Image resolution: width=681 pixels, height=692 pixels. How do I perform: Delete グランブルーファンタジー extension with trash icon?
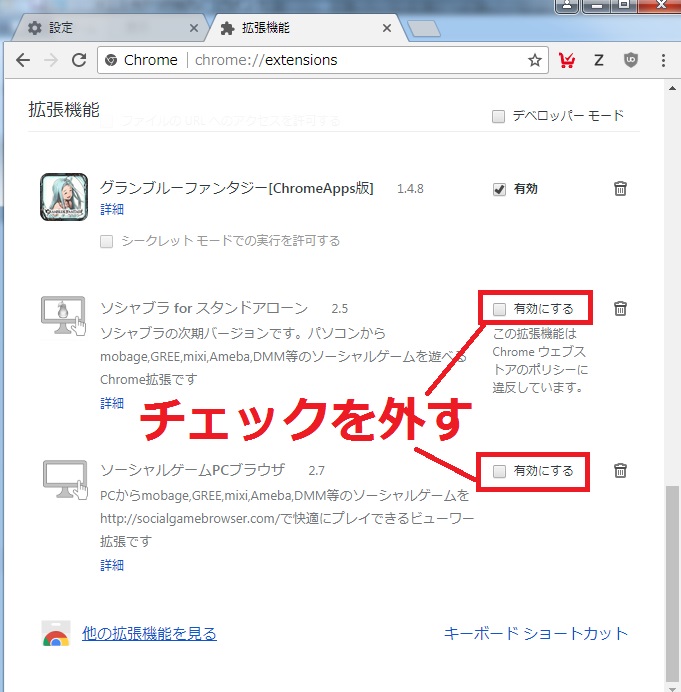(x=620, y=189)
